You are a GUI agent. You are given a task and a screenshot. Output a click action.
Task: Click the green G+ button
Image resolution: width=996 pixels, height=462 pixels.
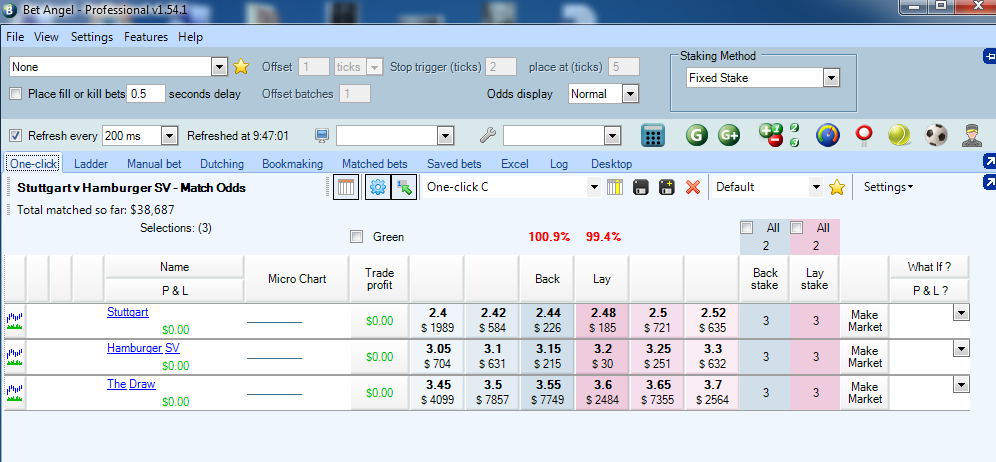[x=729, y=135]
